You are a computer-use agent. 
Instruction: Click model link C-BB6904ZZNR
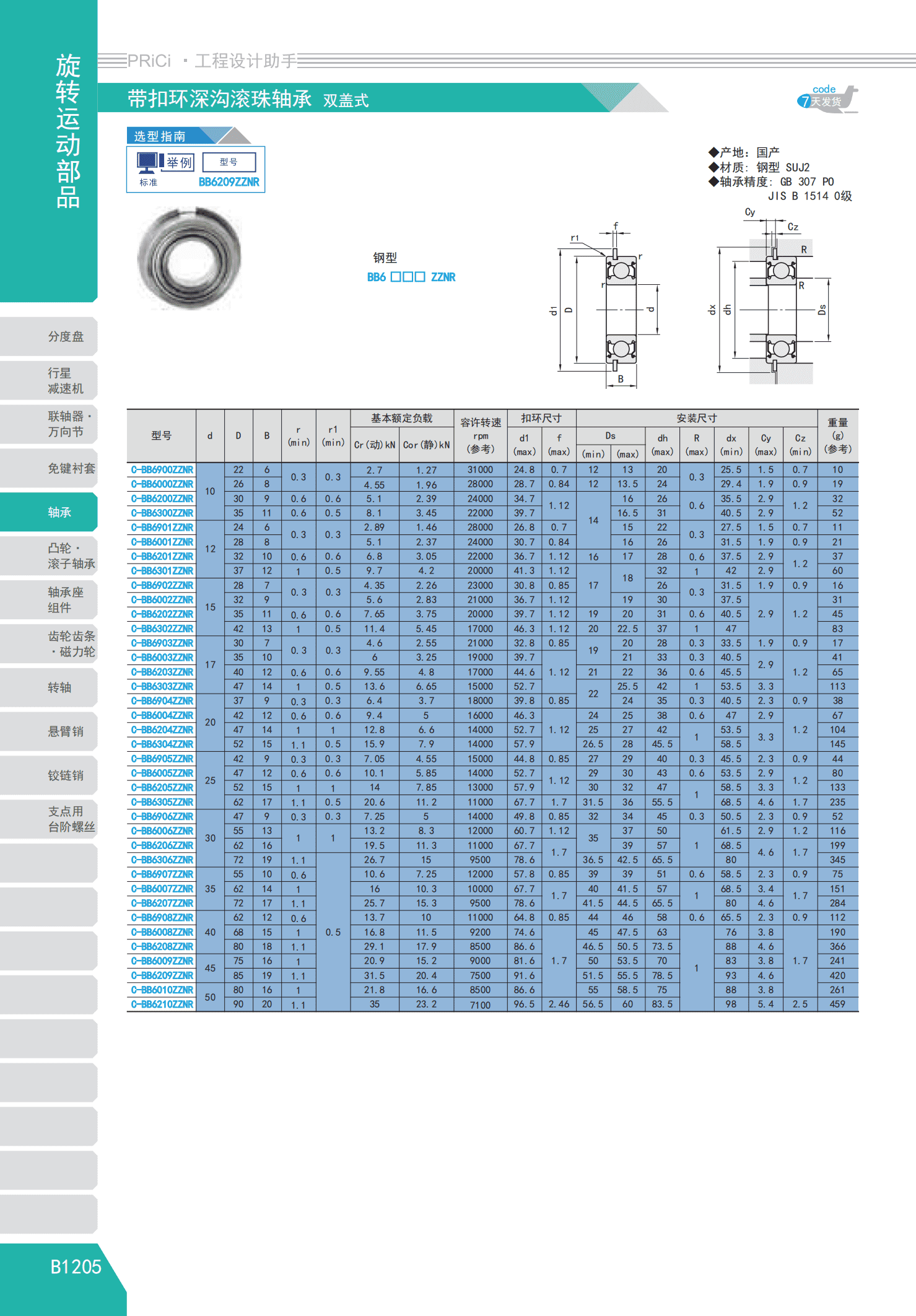point(162,701)
